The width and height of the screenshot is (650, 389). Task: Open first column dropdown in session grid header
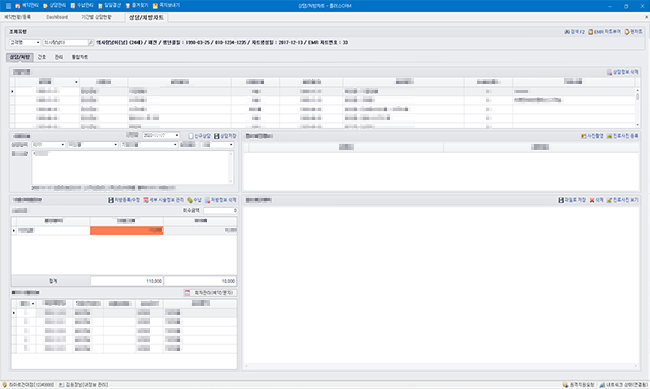point(33,304)
